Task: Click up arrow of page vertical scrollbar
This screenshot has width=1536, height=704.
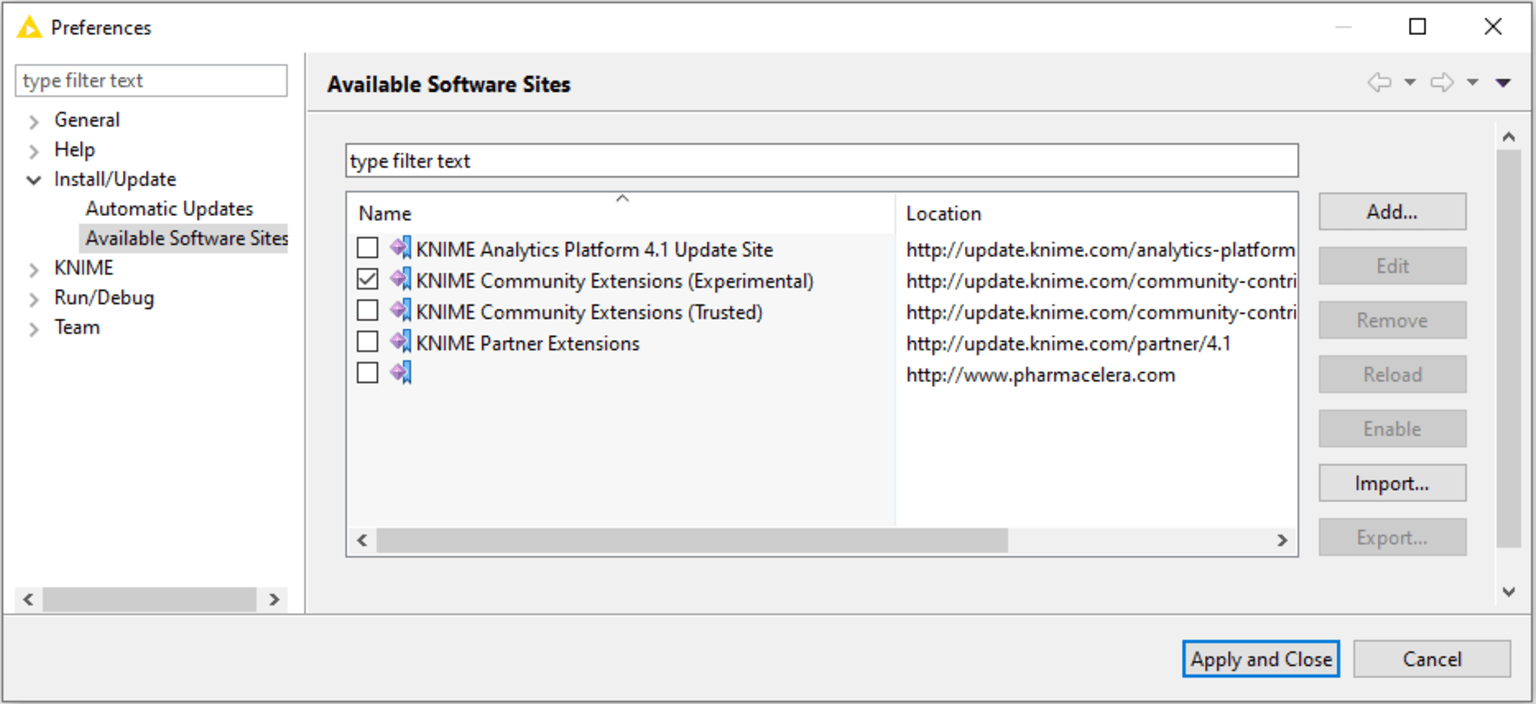Action: tap(1508, 135)
